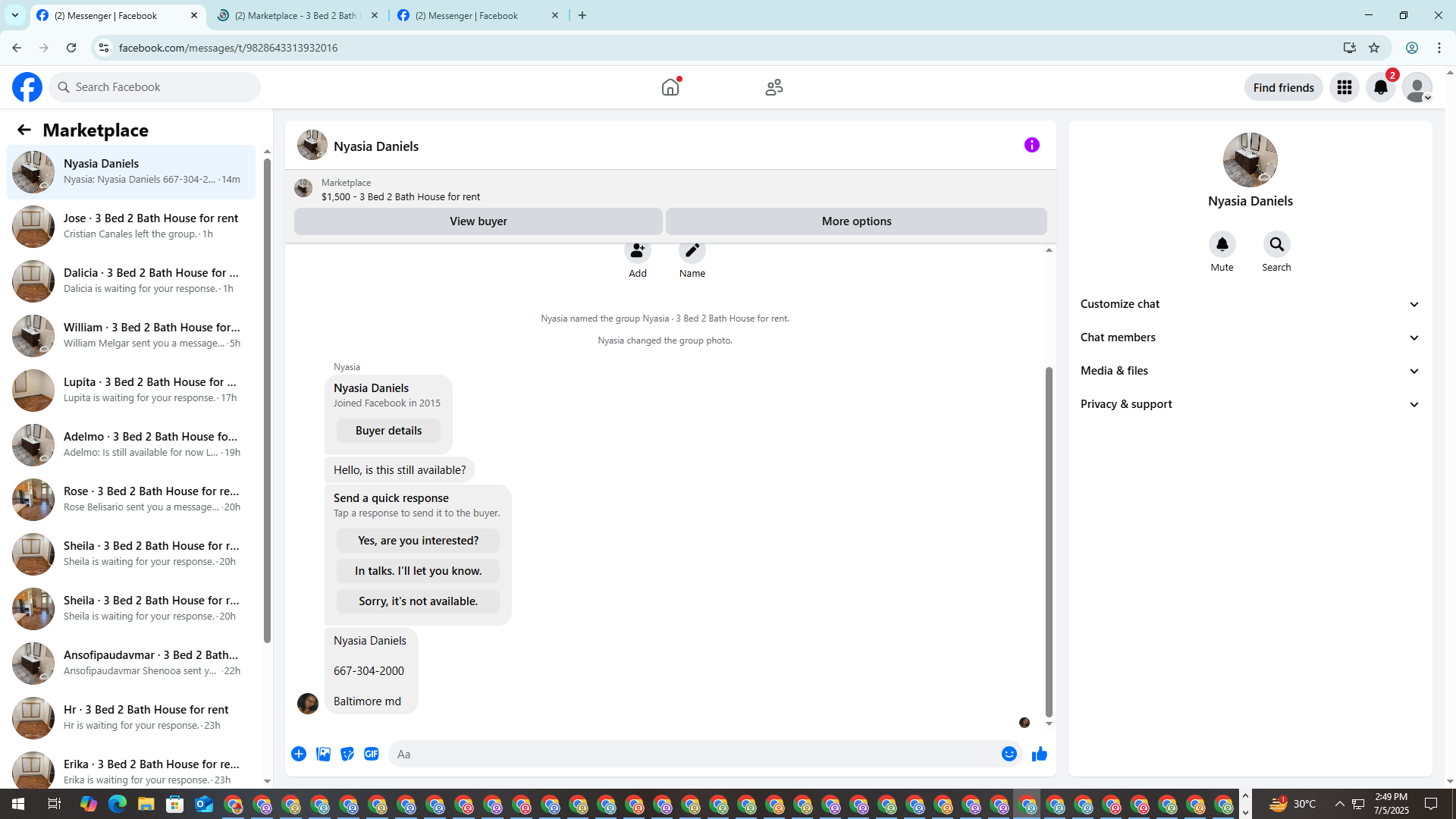Click the chat message scrollbar
The height and width of the screenshot is (819, 1456).
tap(1049, 542)
